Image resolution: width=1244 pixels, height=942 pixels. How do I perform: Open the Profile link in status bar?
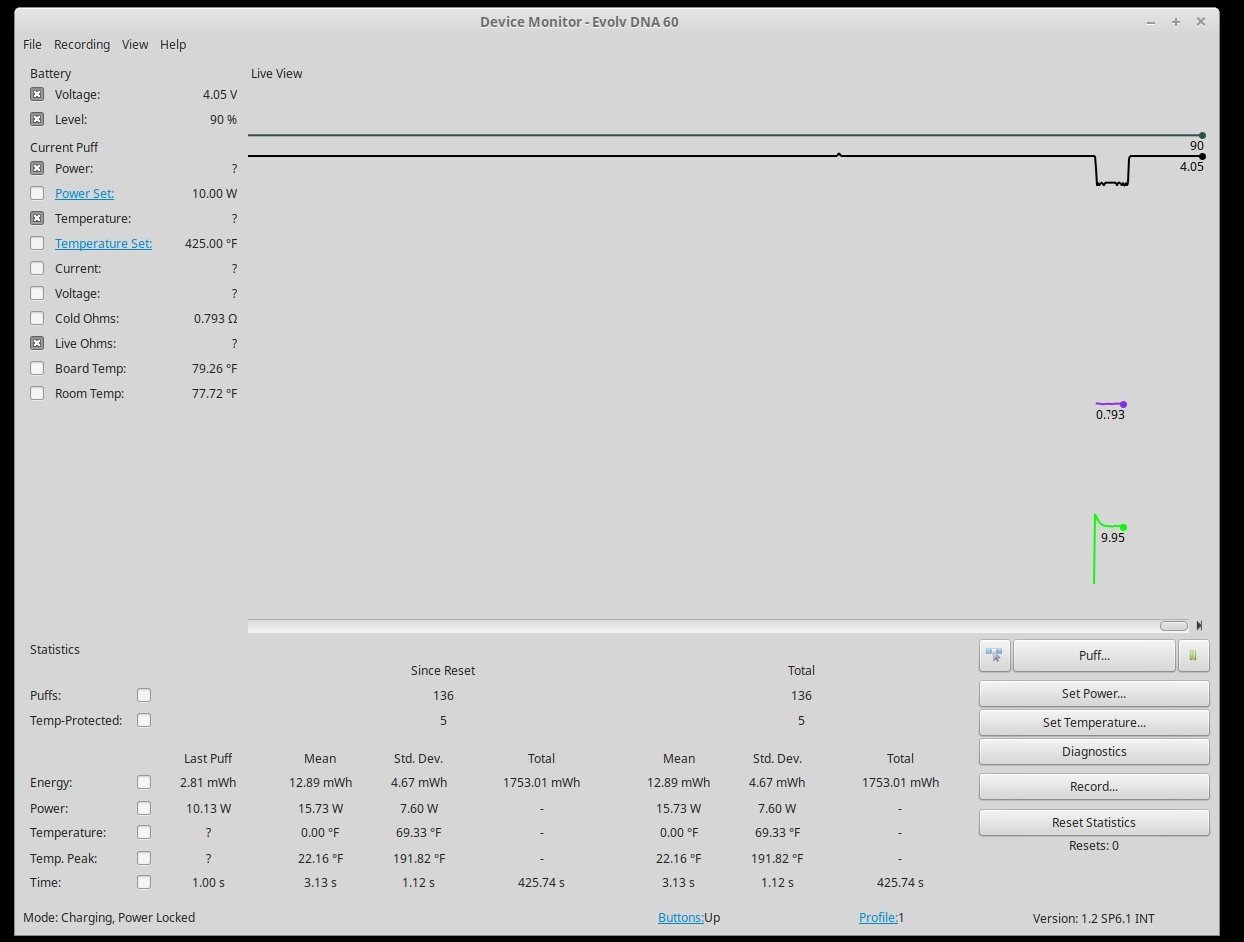877,917
